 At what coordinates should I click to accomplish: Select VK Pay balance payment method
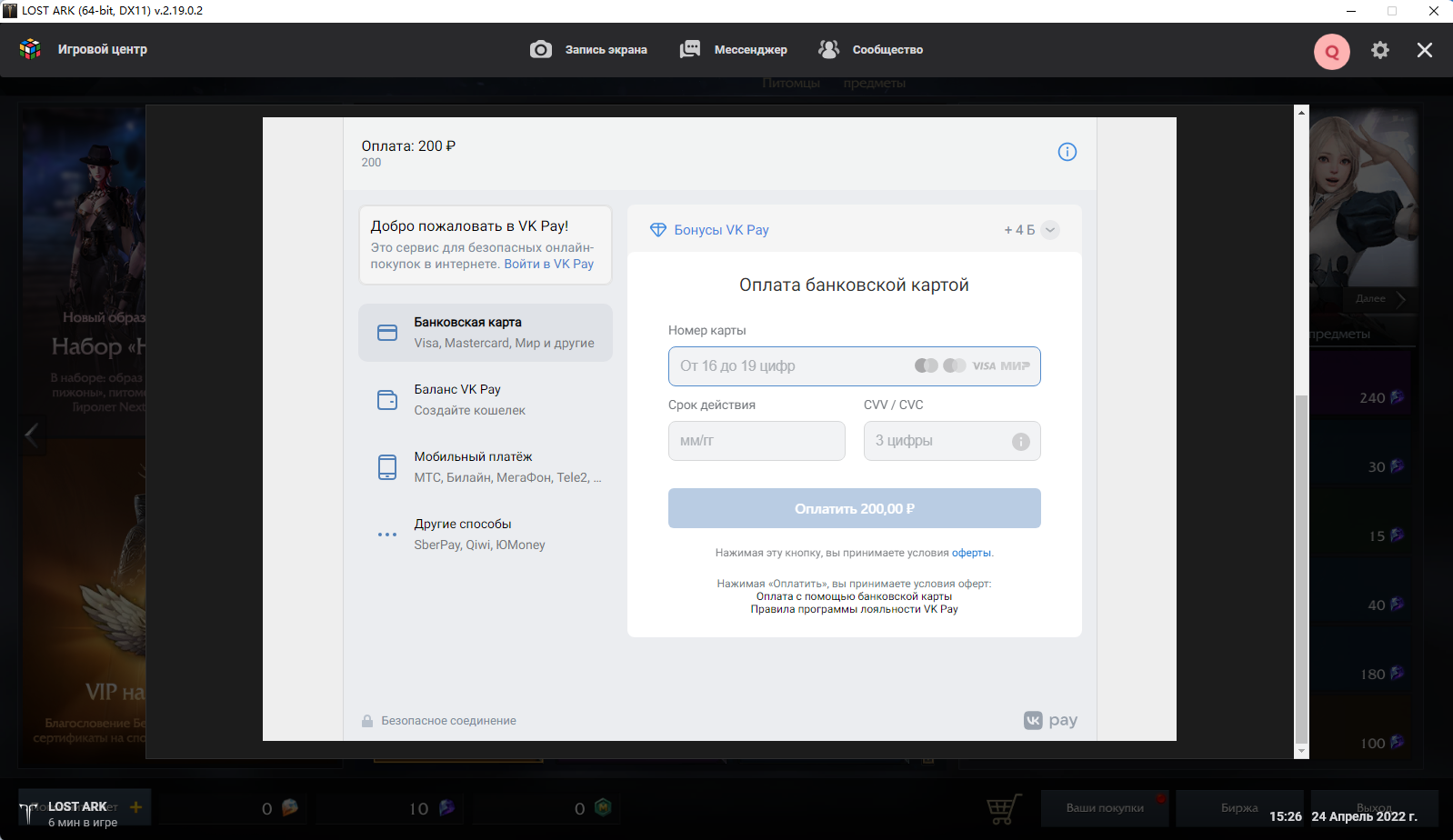click(486, 400)
